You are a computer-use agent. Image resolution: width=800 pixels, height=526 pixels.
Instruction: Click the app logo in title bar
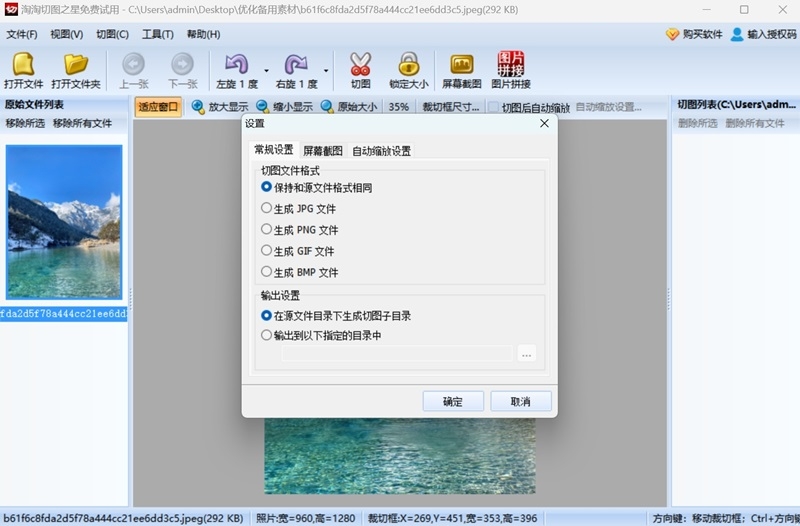[x=11, y=9]
